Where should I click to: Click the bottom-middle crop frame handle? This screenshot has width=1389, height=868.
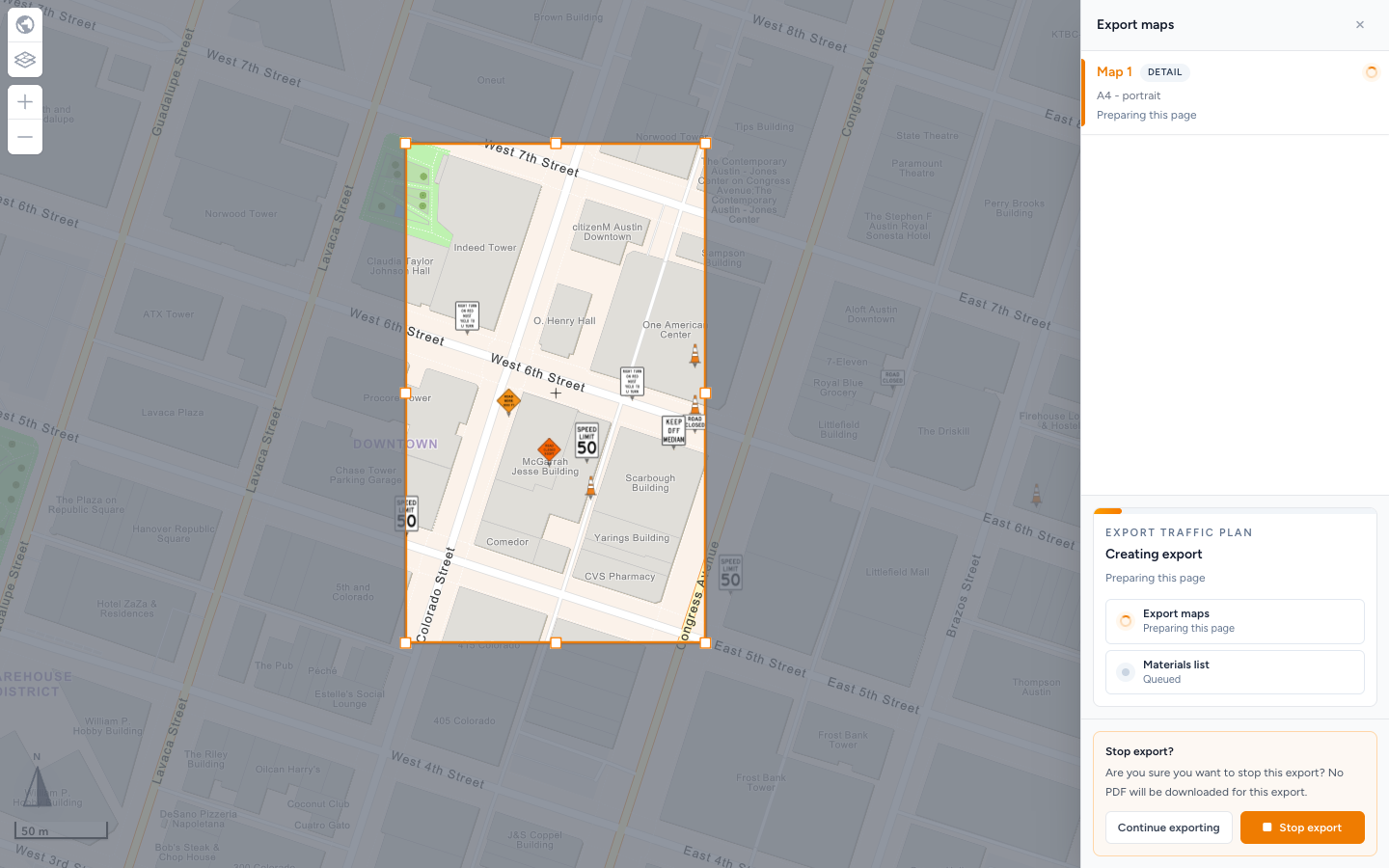point(556,643)
